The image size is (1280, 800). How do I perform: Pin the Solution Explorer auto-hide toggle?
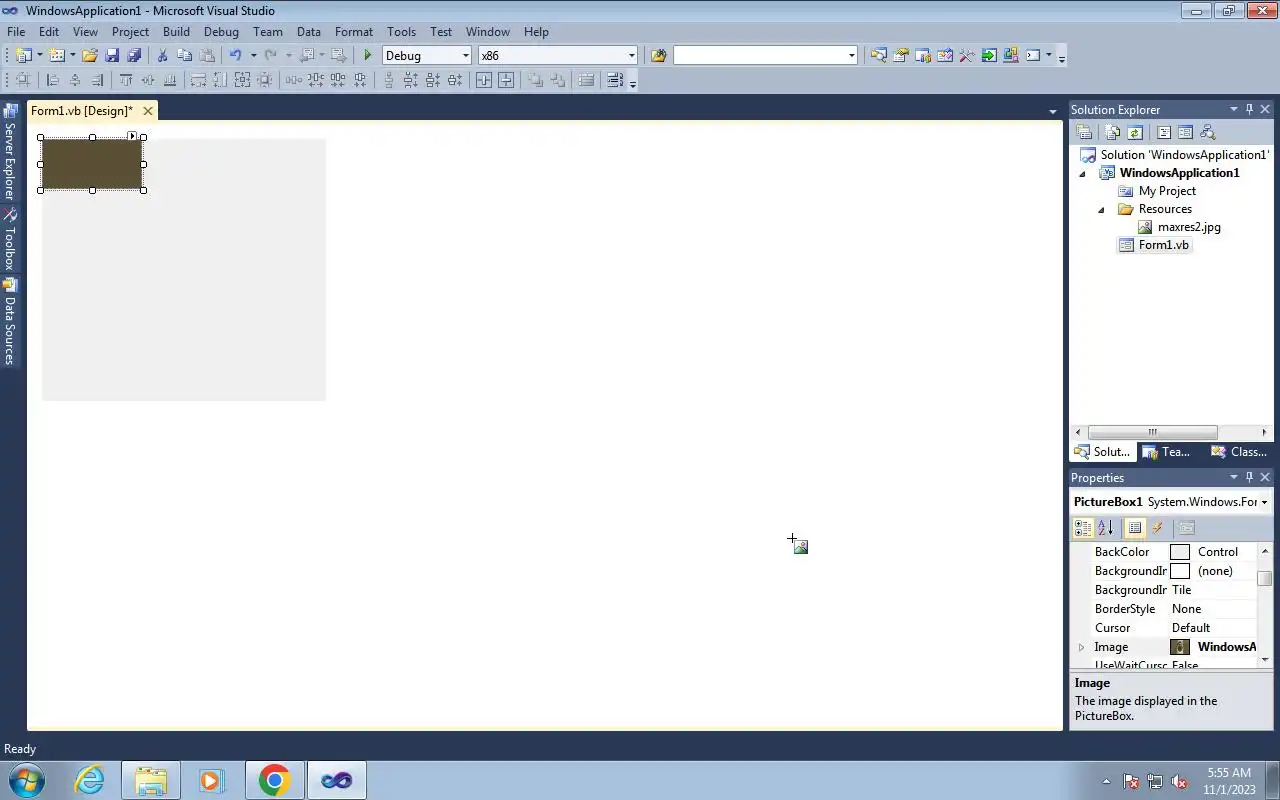(1249, 109)
